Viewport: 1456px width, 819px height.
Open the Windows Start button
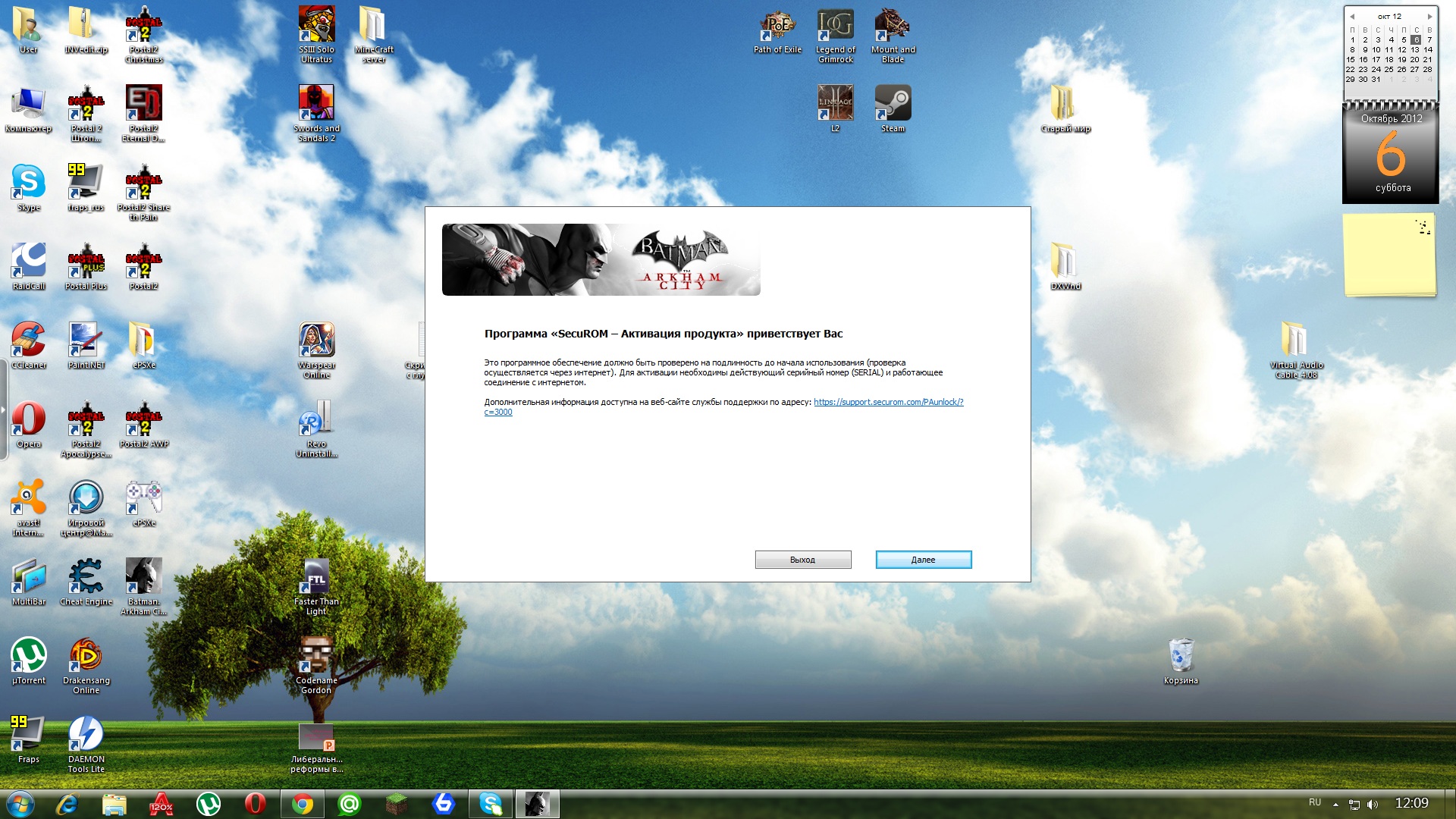20,804
